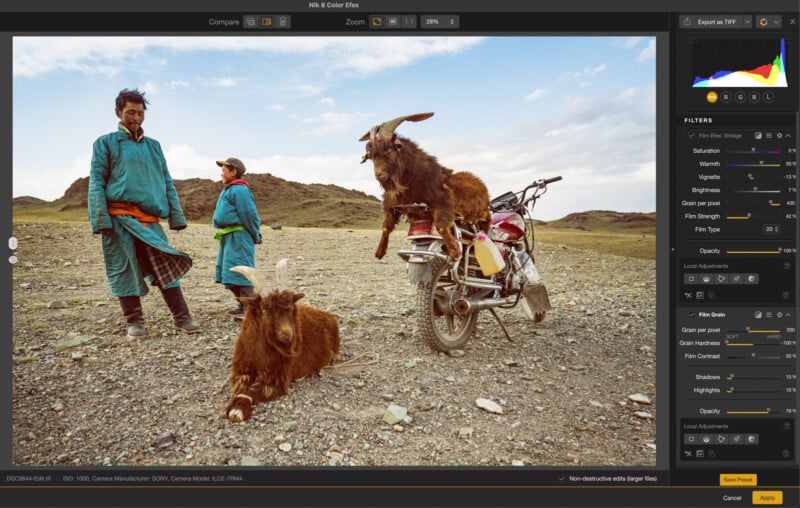This screenshot has height=508, width=800.
Task: Uncheck the Film Grain filter
Action: (691, 314)
